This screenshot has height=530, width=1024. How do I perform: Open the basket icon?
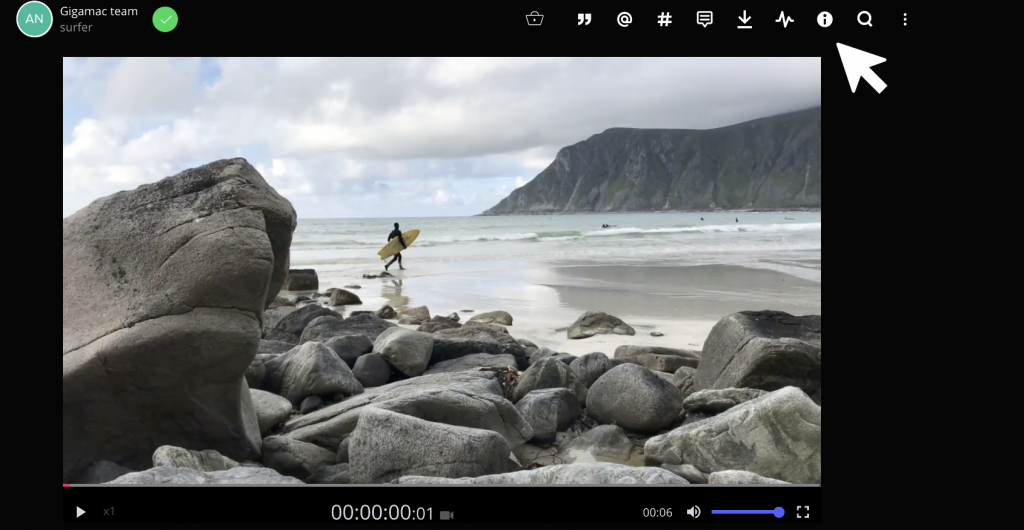pyautogui.click(x=534, y=19)
